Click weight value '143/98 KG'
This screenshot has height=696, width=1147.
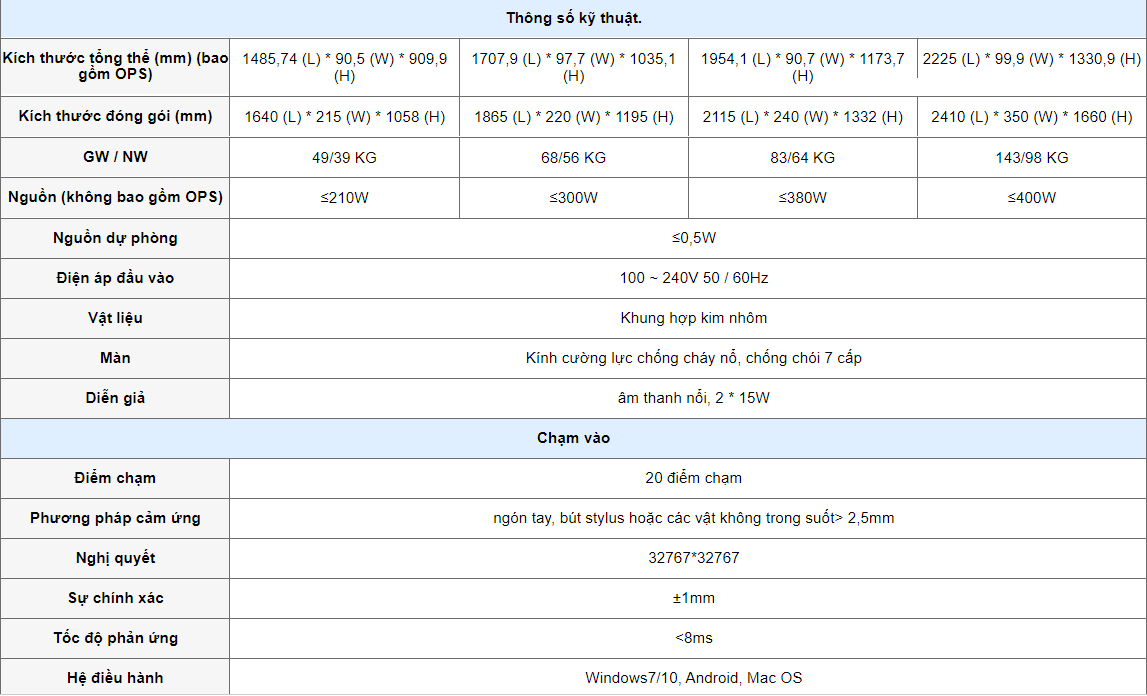click(1031, 157)
